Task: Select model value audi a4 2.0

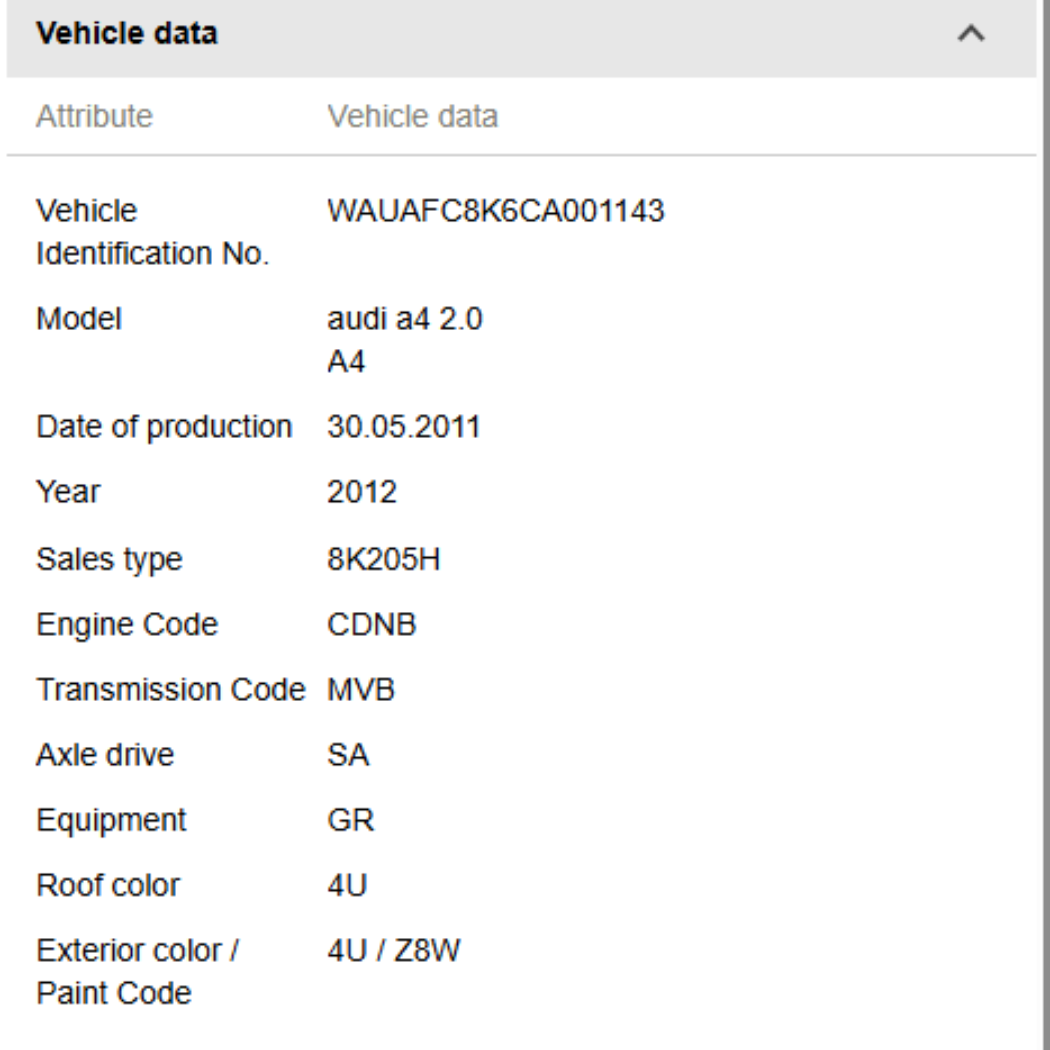Action: point(404,319)
